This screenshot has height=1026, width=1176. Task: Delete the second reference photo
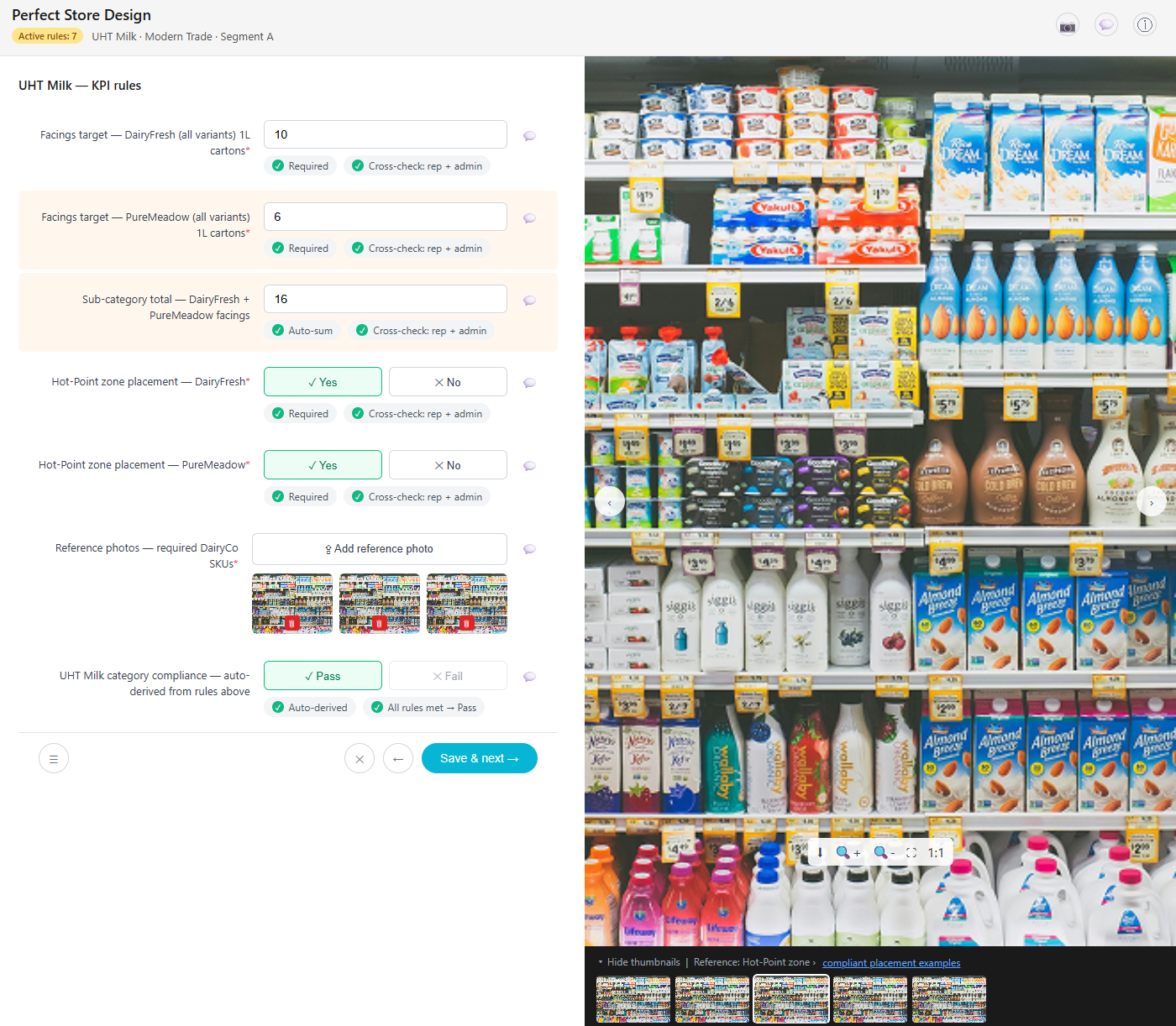pyautogui.click(x=379, y=623)
